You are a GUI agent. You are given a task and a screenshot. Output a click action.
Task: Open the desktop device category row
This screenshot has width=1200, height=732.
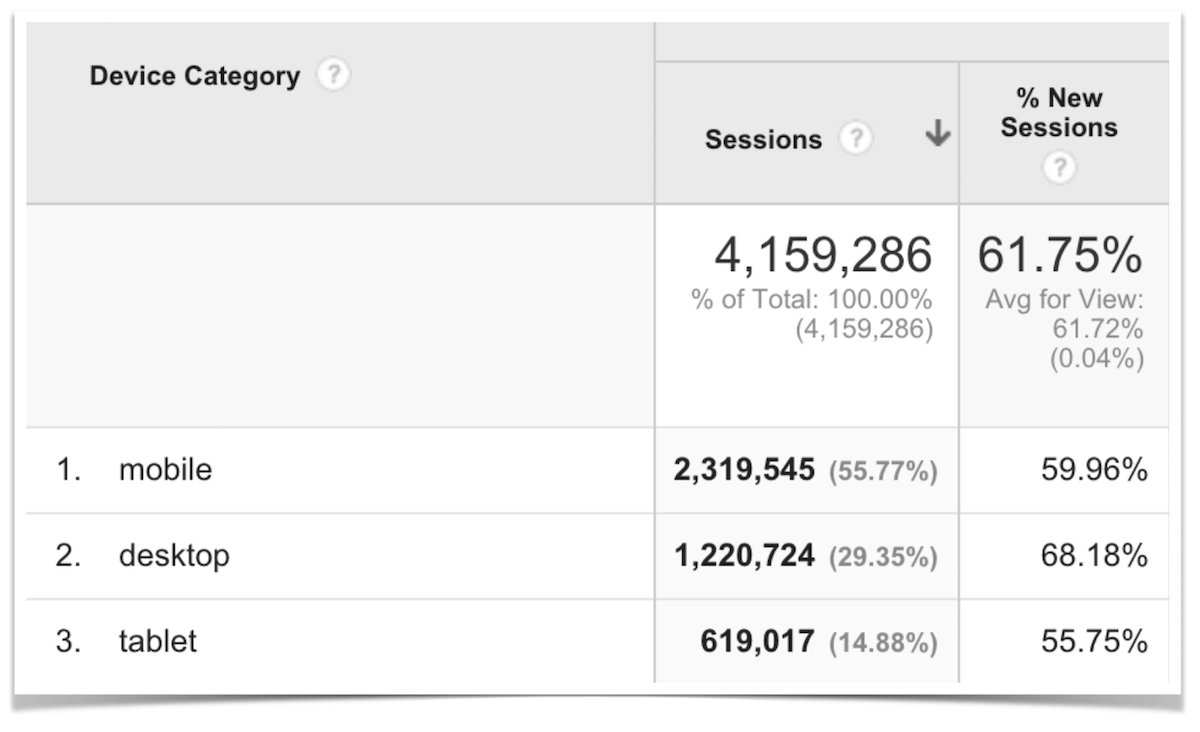[174, 556]
